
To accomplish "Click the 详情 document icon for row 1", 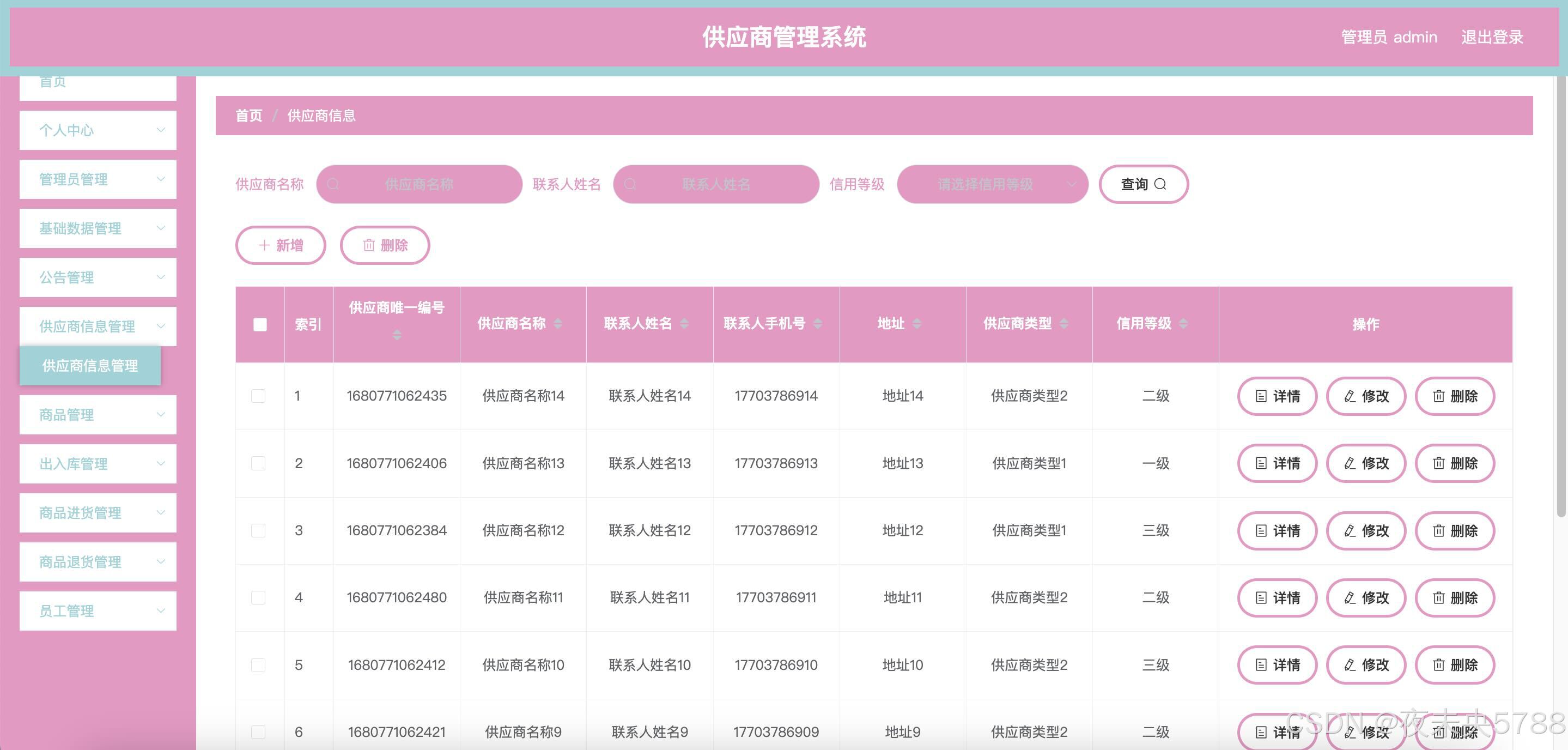I will [1261, 396].
